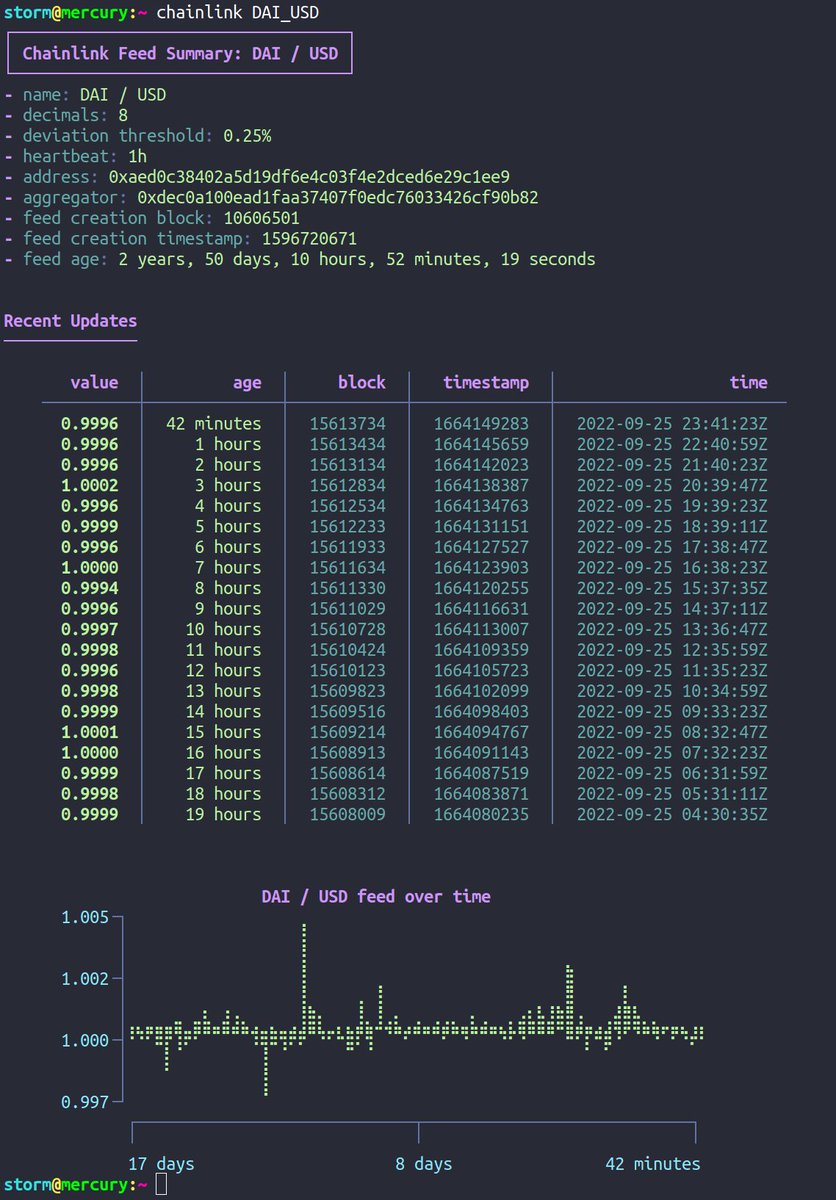The width and height of the screenshot is (836, 1200).
Task: Click timestamp 1664116631
Action: [481, 608]
